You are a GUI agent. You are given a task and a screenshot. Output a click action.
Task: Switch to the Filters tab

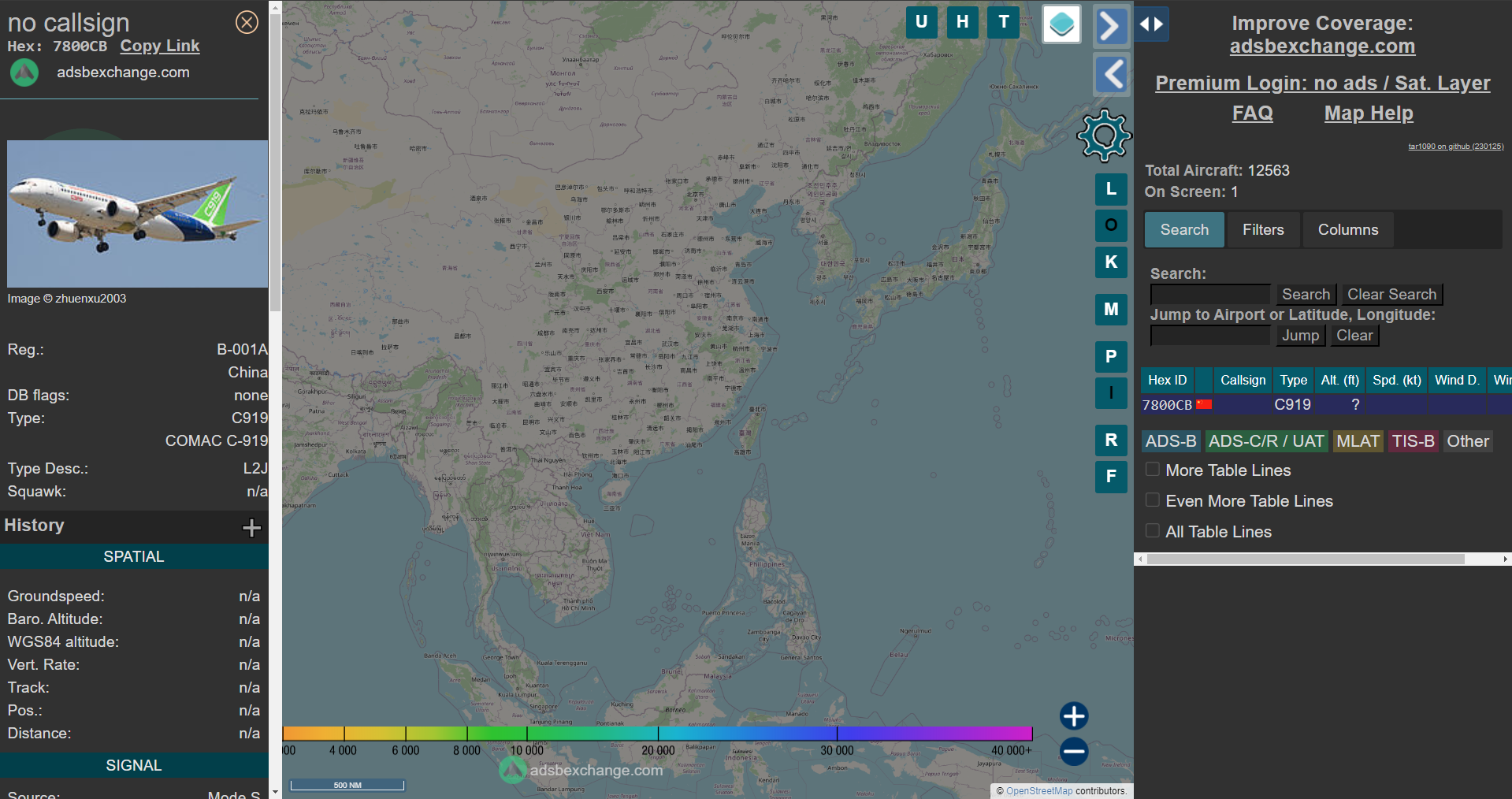click(1263, 229)
